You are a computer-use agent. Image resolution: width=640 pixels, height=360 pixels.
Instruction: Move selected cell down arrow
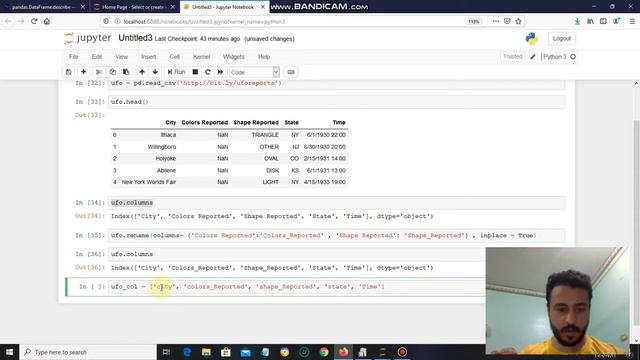pyautogui.click(x=155, y=72)
